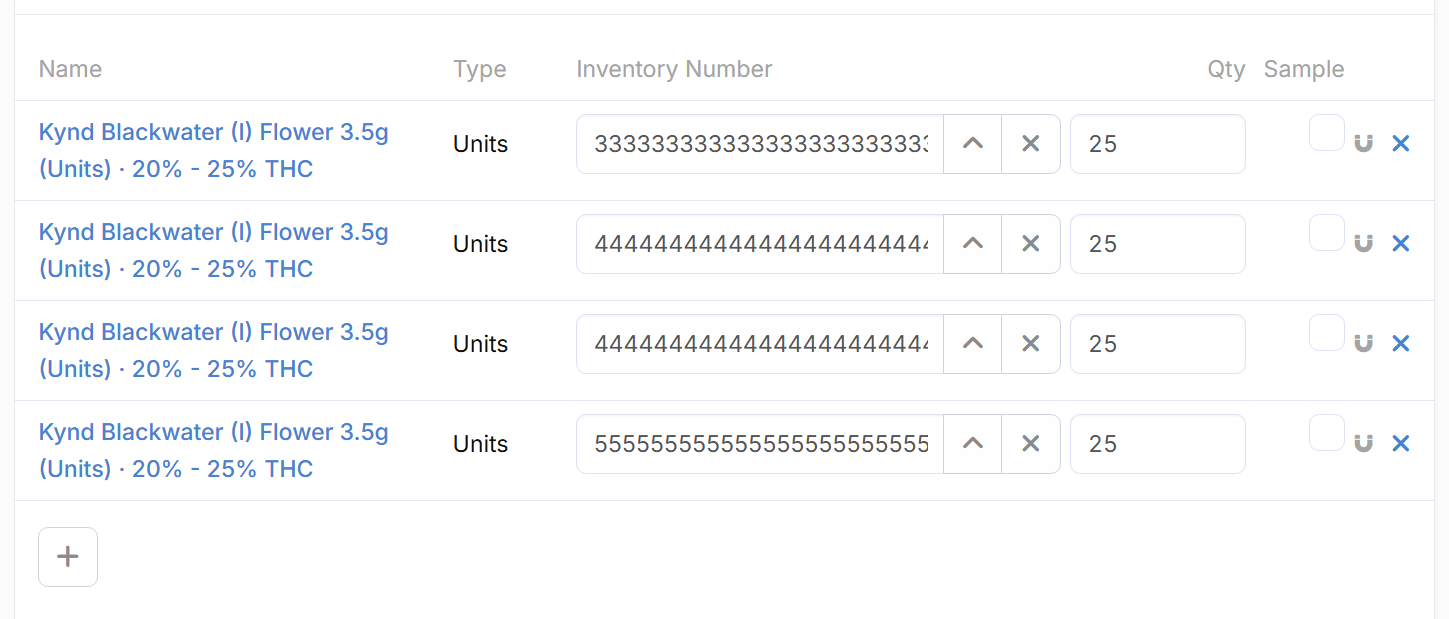Click the inventory number input showing 5555
The image size is (1449, 619).
[x=760, y=444]
